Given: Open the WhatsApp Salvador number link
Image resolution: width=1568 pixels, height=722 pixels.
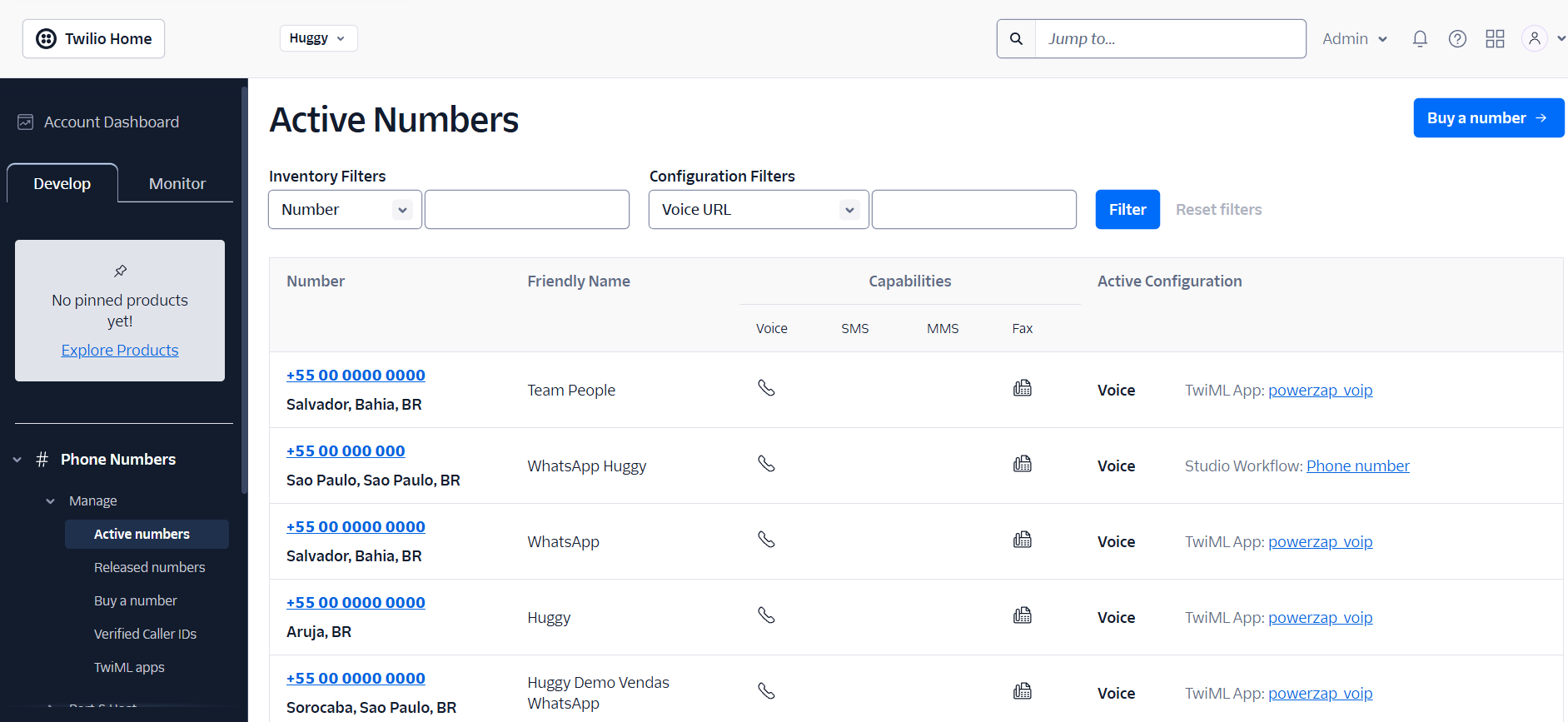Looking at the screenshot, I should pos(356,527).
